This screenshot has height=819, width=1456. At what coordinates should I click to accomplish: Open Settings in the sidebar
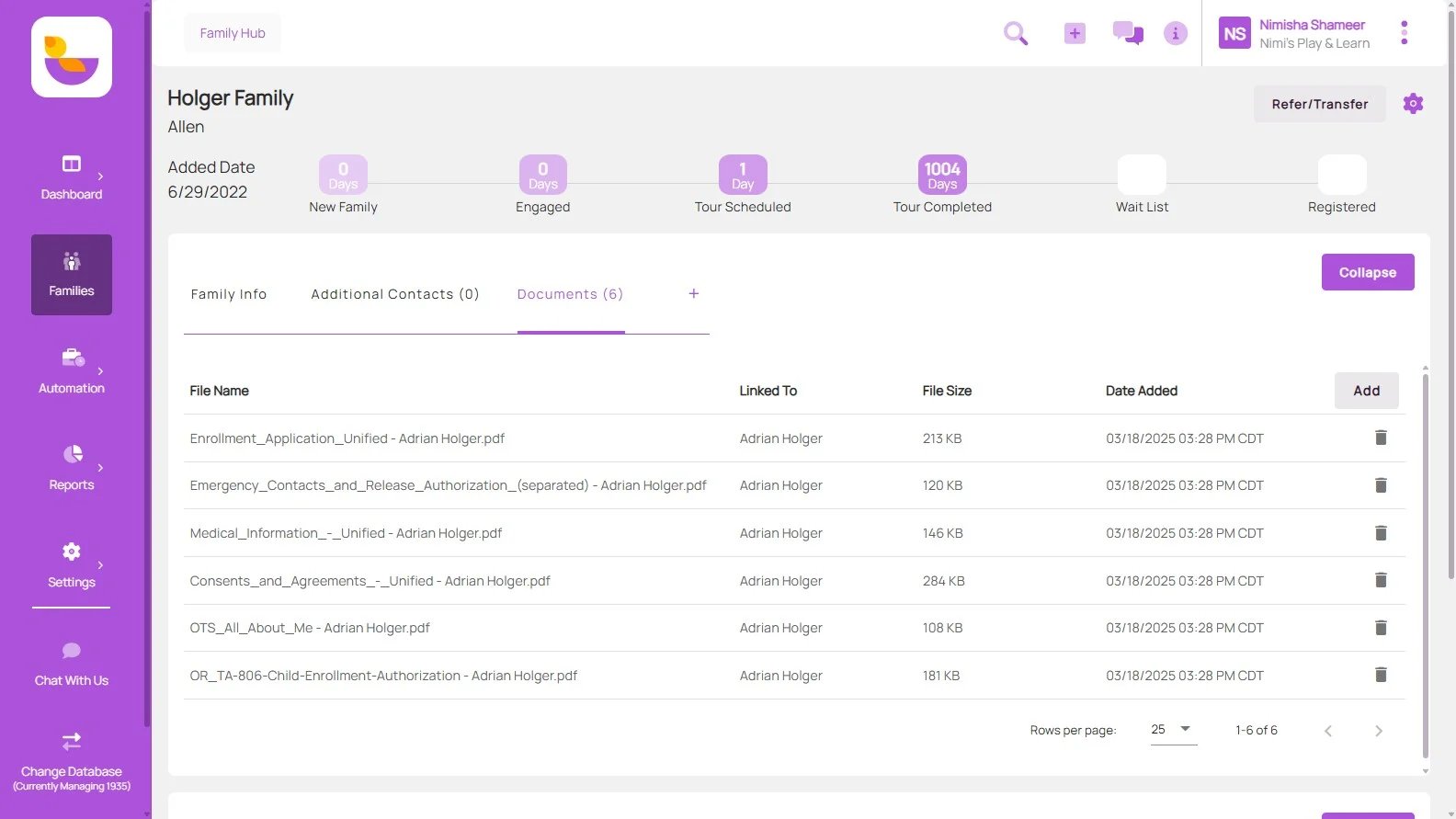(72, 565)
